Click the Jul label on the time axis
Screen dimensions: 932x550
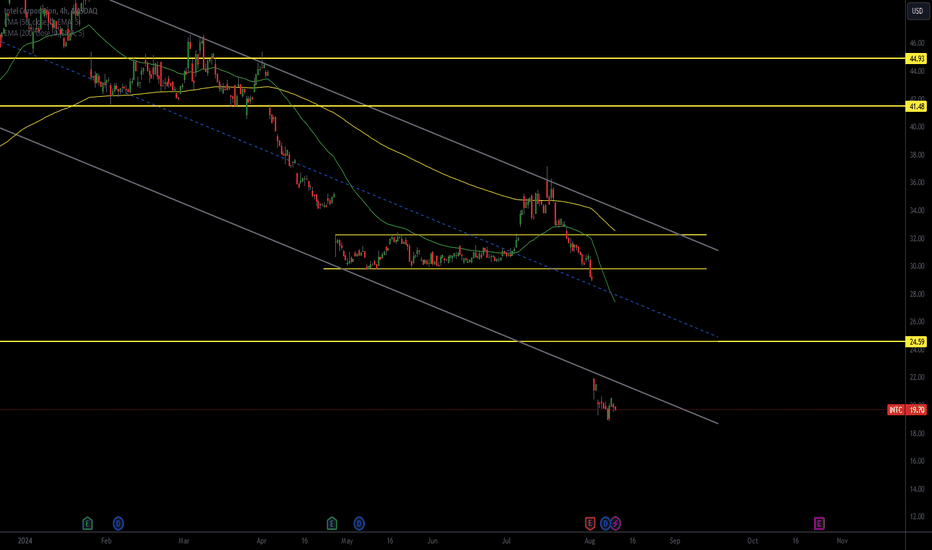tap(506, 541)
